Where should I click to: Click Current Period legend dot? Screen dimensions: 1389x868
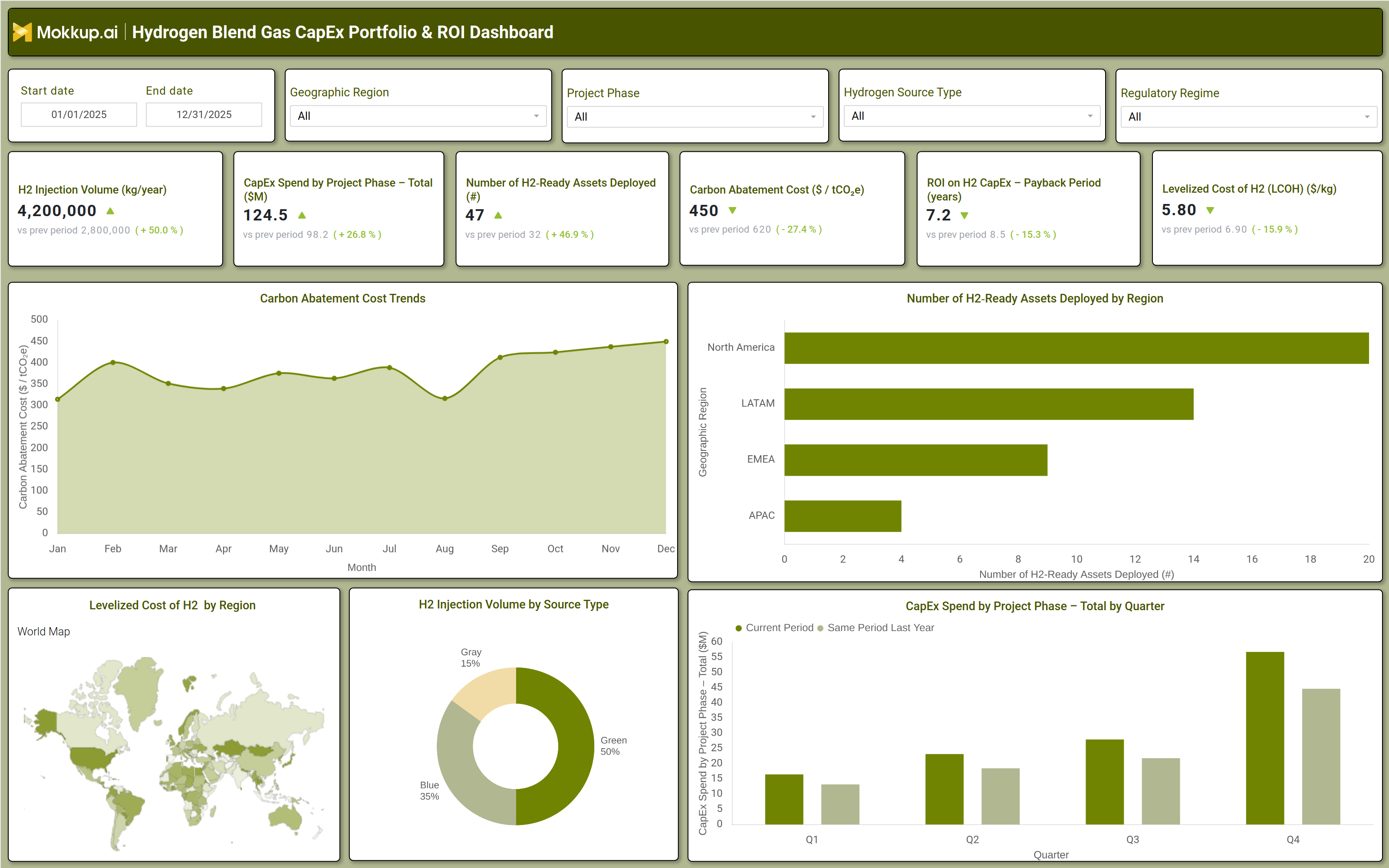click(739, 628)
